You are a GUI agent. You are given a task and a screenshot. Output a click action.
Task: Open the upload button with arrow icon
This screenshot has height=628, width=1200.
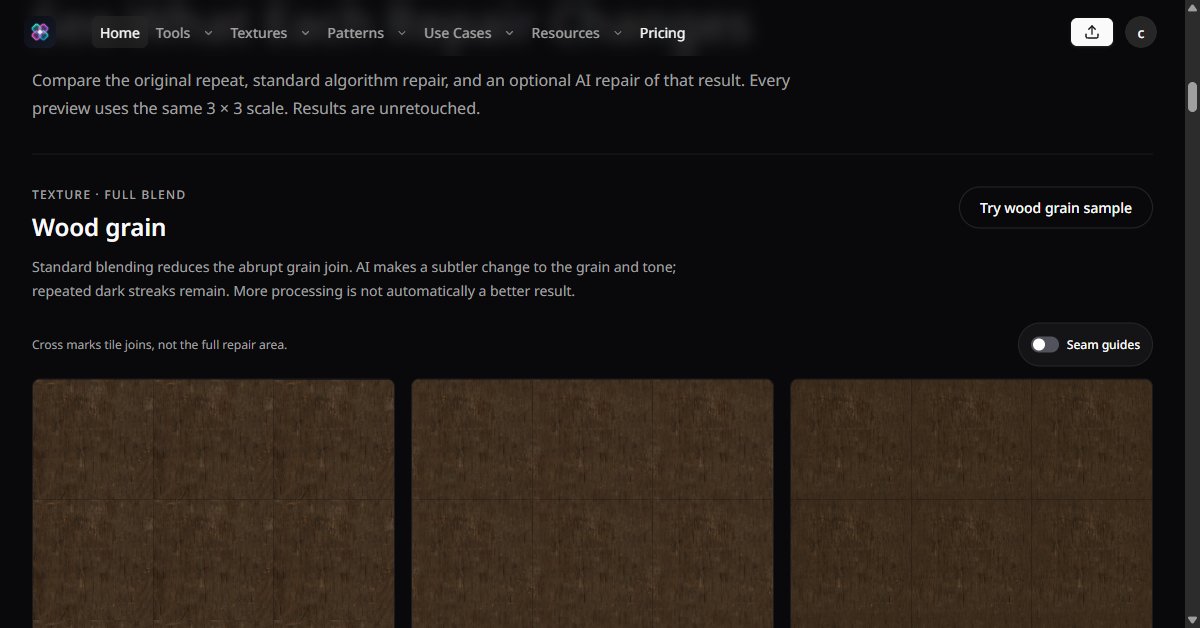click(1092, 33)
